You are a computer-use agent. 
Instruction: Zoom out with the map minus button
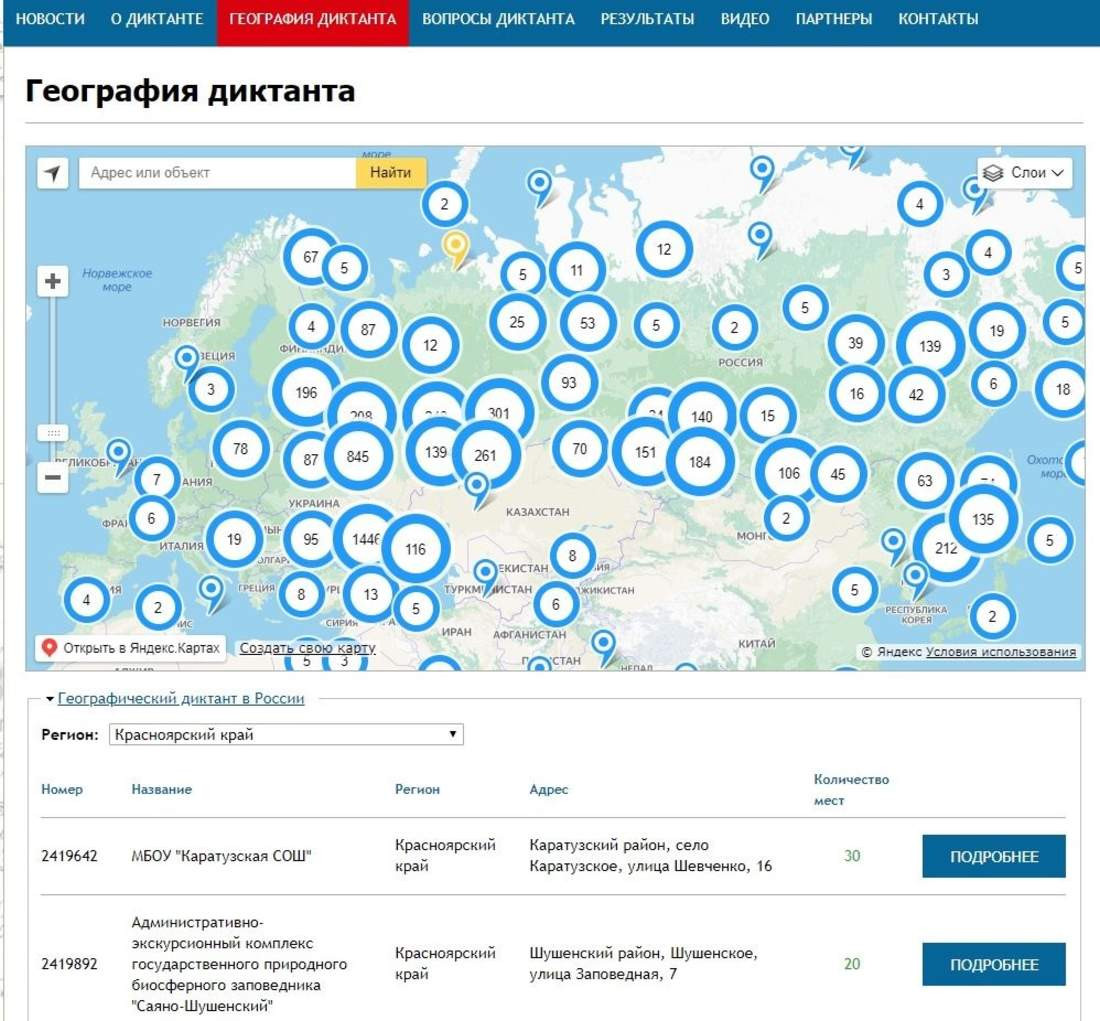click(x=53, y=478)
